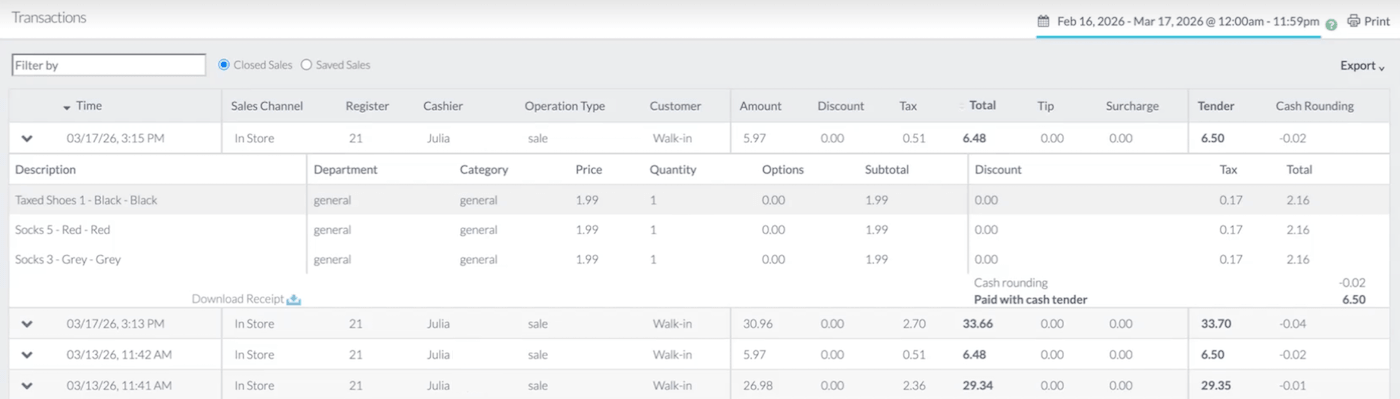This screenshot has width=1400, height=399.
Task: Sort by the Register column header
Action: [x=367, y=106]
